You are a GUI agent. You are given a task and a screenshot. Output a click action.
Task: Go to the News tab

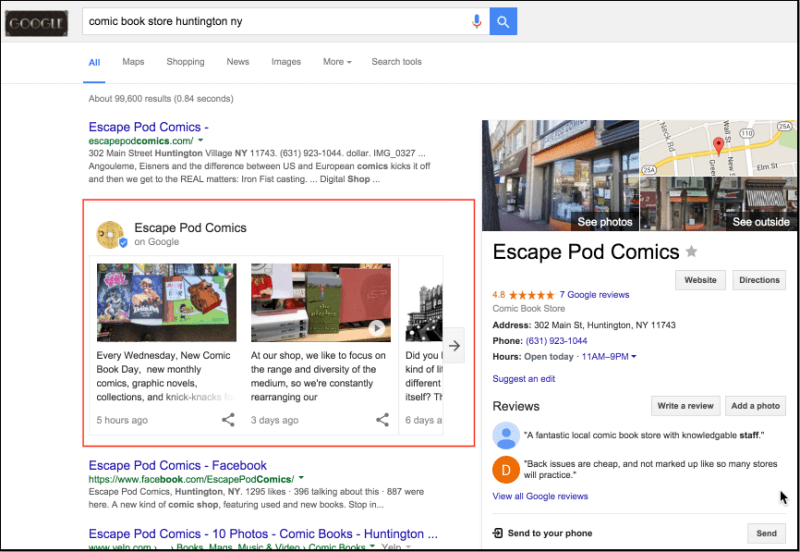click(x=238, y=62)
